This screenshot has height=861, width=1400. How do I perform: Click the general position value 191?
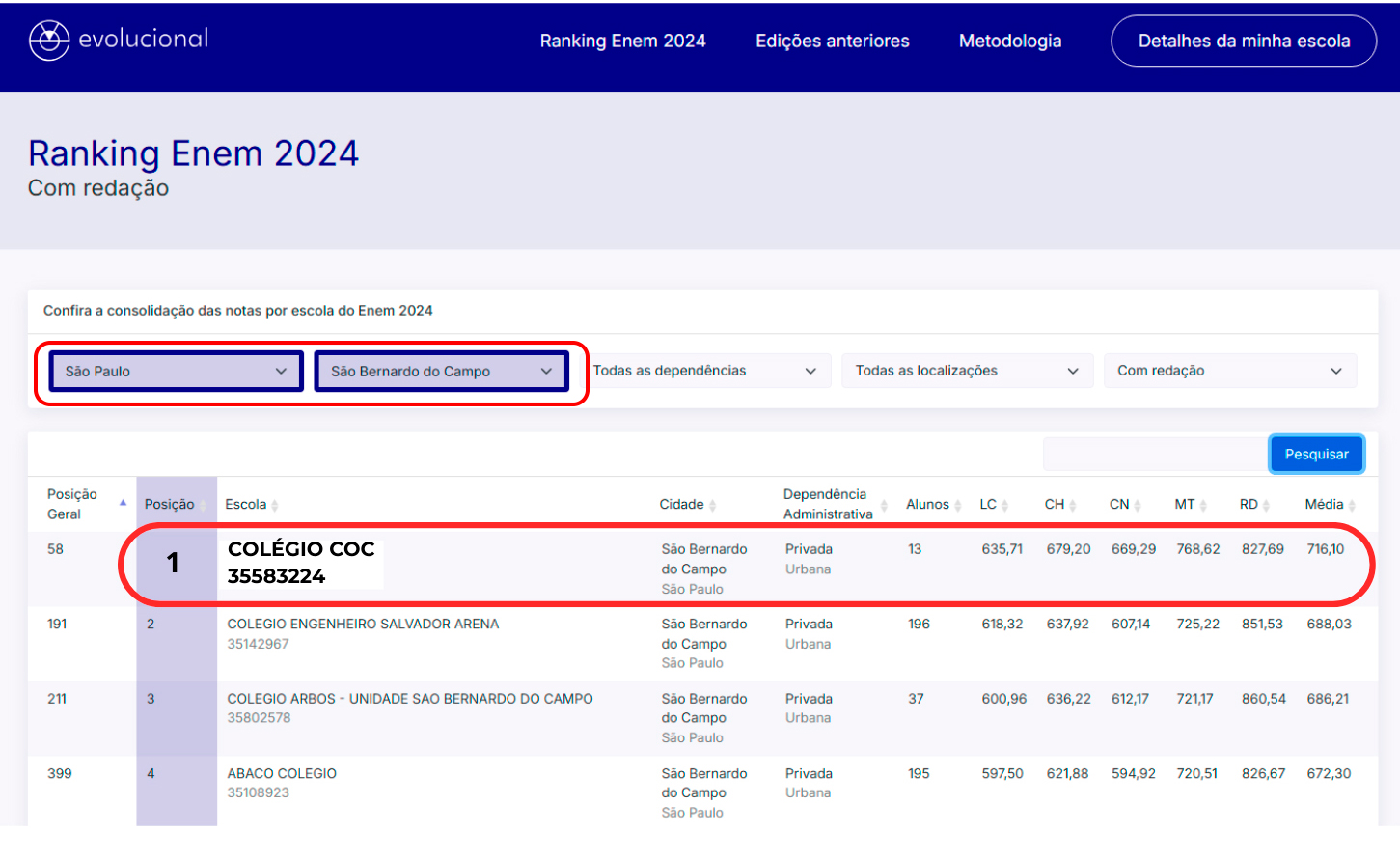coord(57,625)
